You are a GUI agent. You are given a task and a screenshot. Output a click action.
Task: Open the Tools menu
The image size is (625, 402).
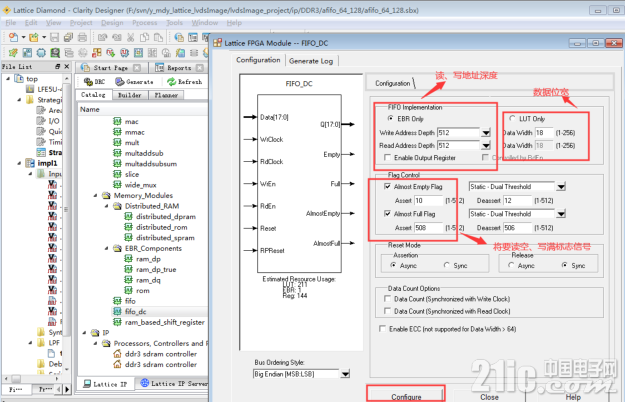[x=174, y=23]
